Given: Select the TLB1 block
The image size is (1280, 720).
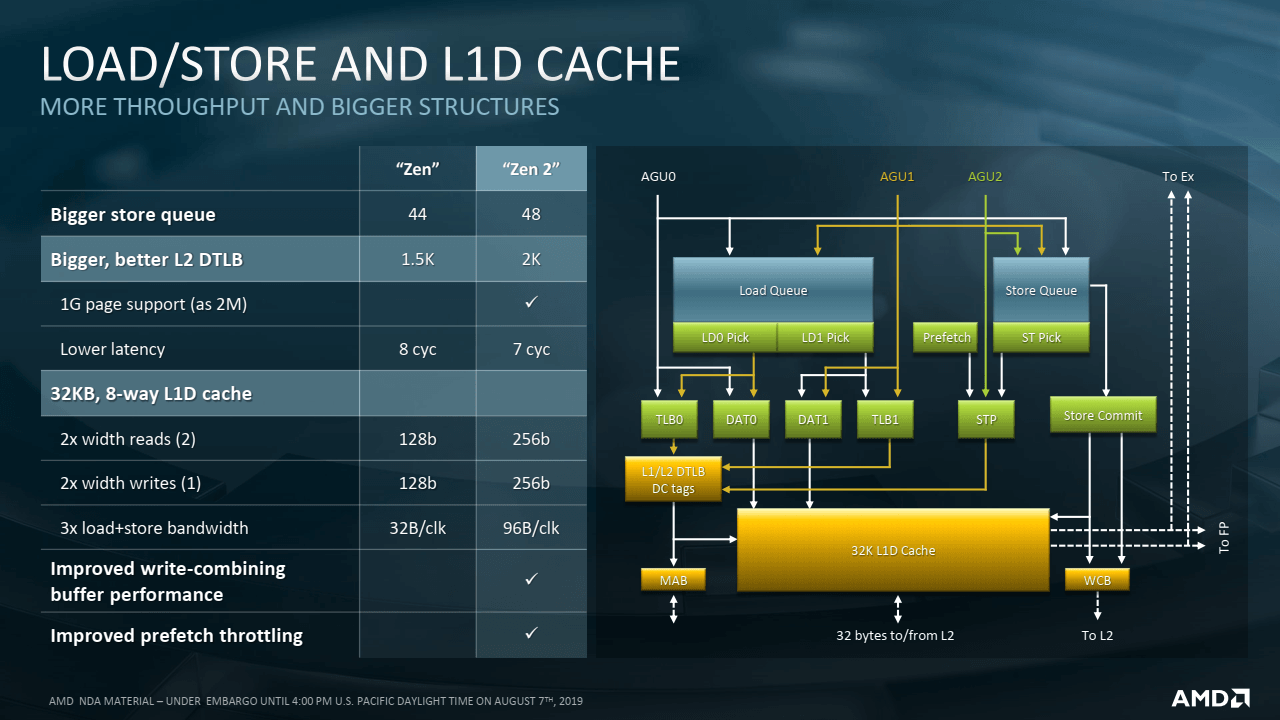Looking at the screenshot, I should click(885, 419).
